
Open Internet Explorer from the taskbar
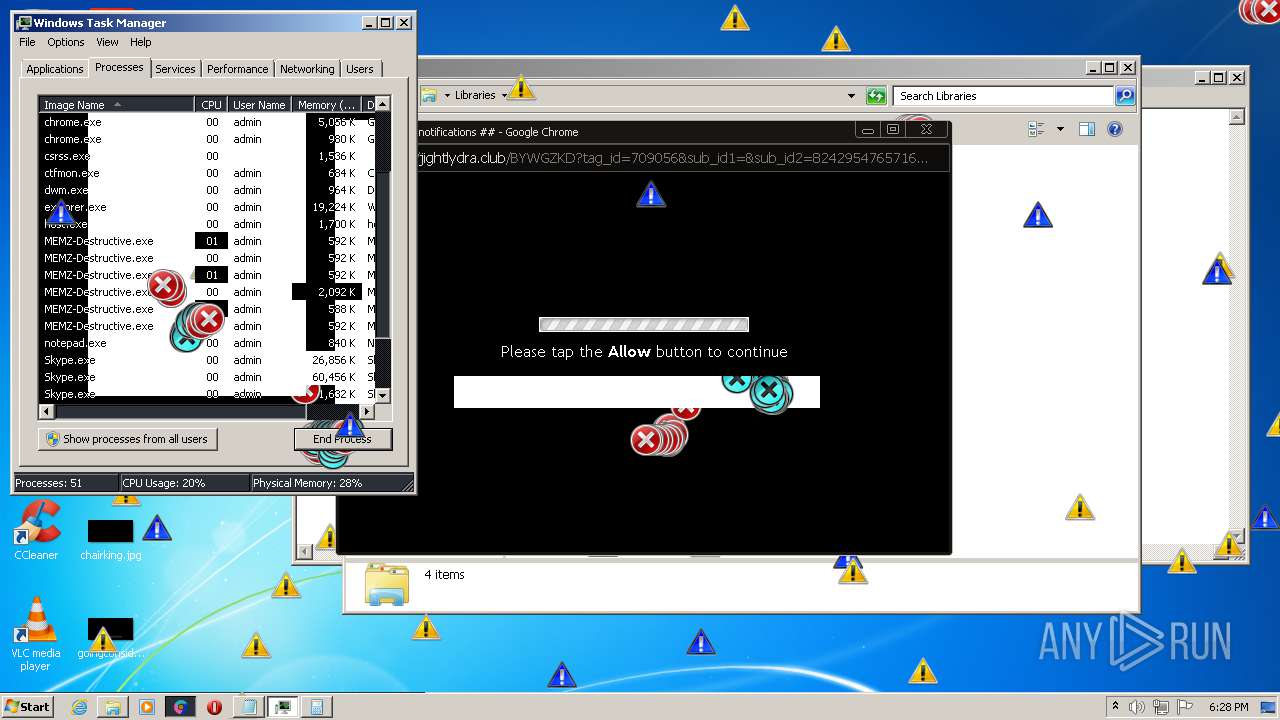tap(80, 707)
